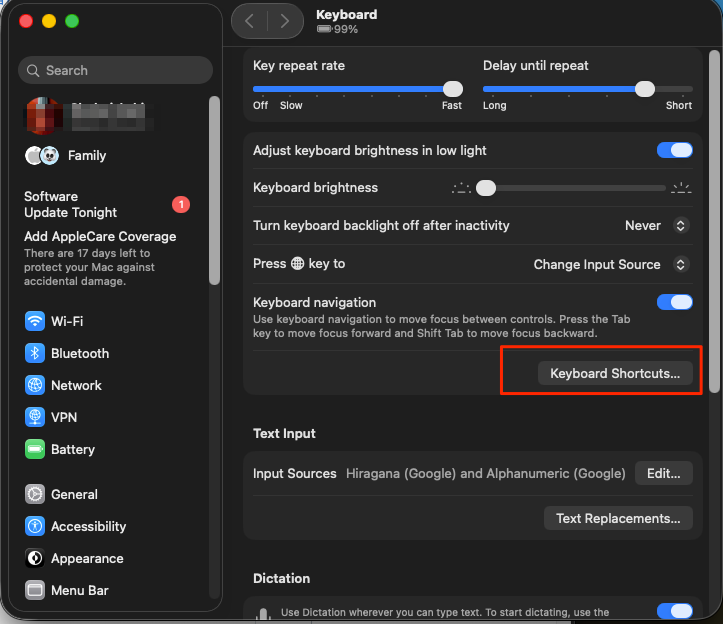Image resolution: width=723 pixels, height=624 pixels.
Task: Click the battery 99% indicator under Keyboard title
Action: pos(337,29)
